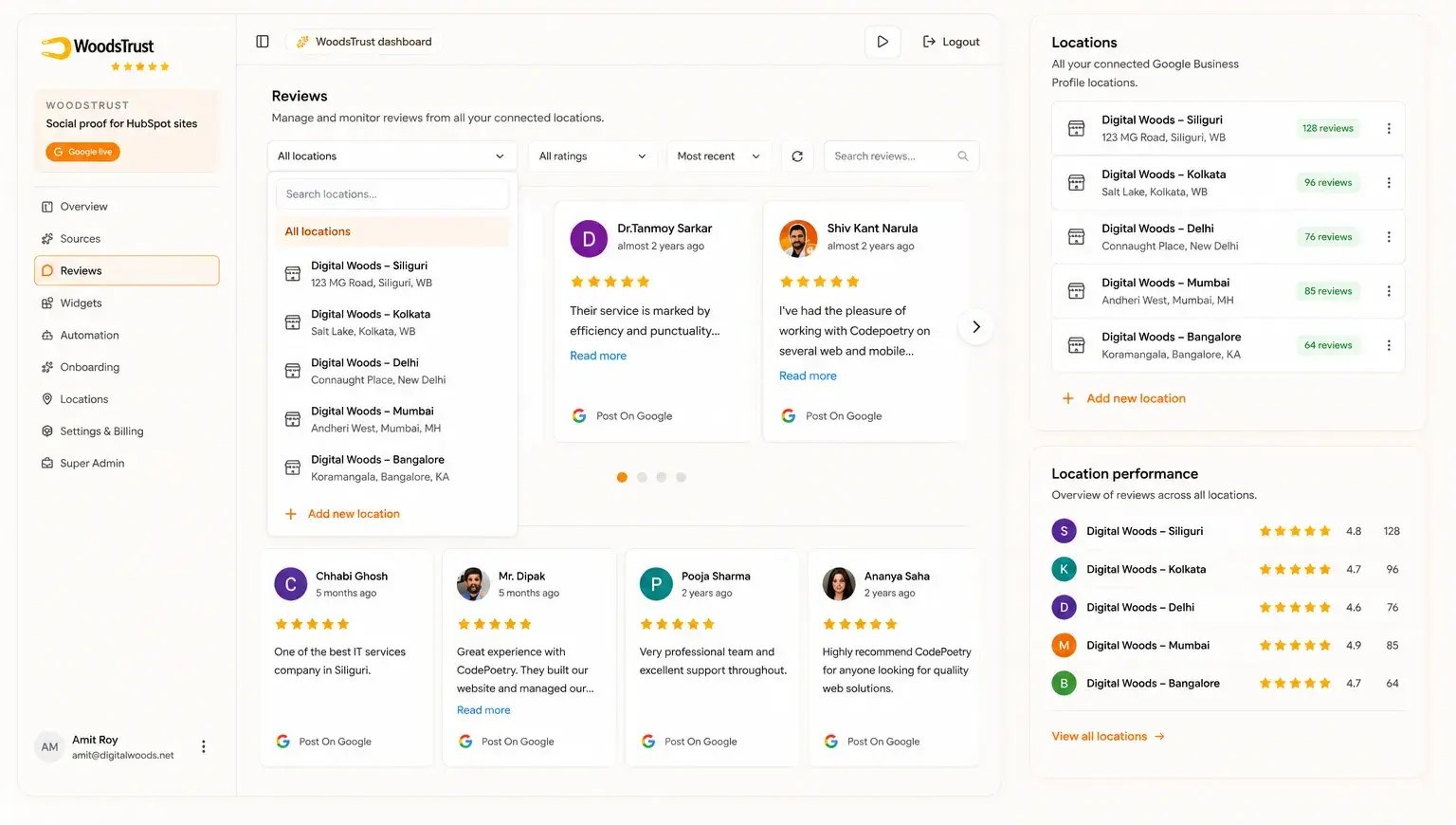Read more of Mr. Dipak's review

[x=483, y=710]
